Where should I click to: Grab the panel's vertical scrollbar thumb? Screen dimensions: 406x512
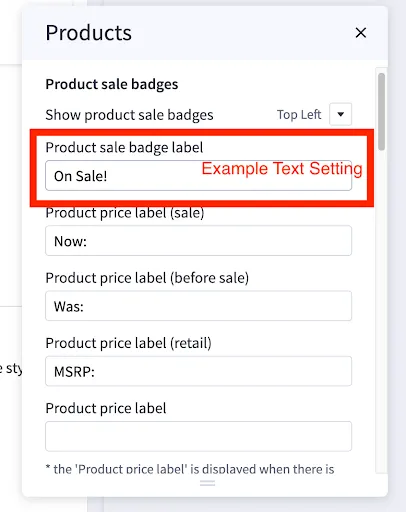click(x=381, y=112)
